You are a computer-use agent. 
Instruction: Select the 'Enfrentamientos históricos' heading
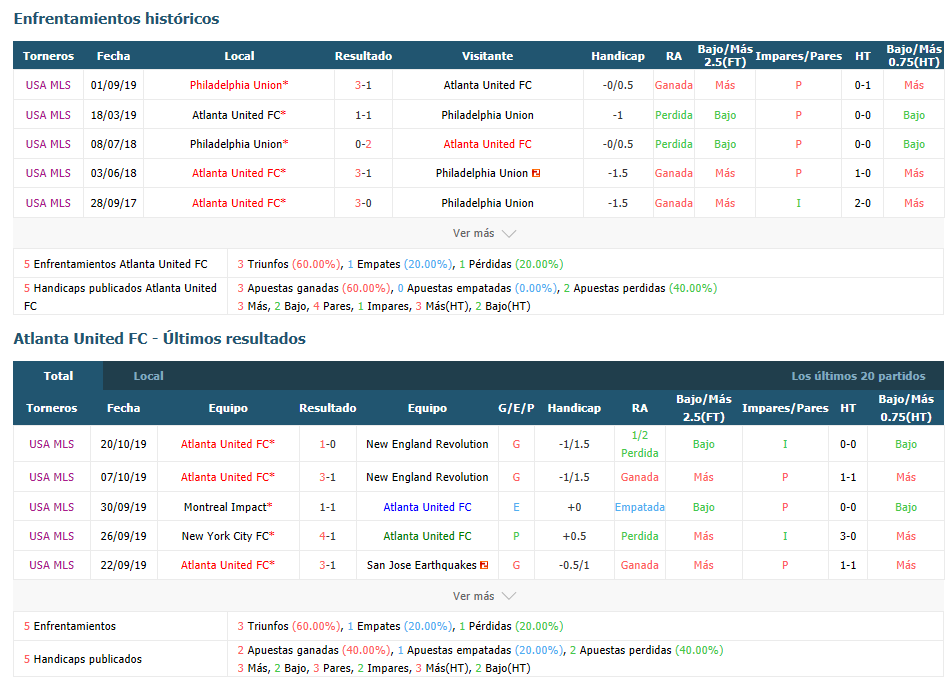116,18
